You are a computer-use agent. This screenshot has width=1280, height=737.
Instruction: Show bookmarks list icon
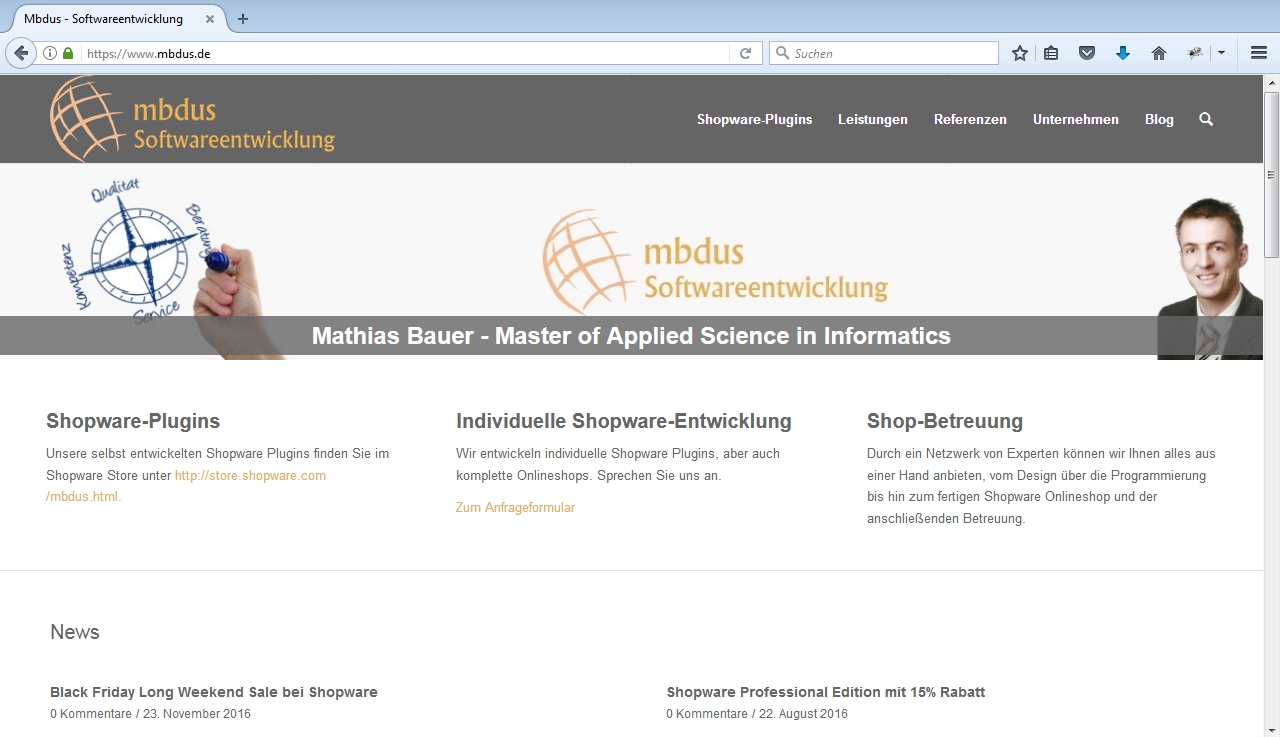point(1051,53)
